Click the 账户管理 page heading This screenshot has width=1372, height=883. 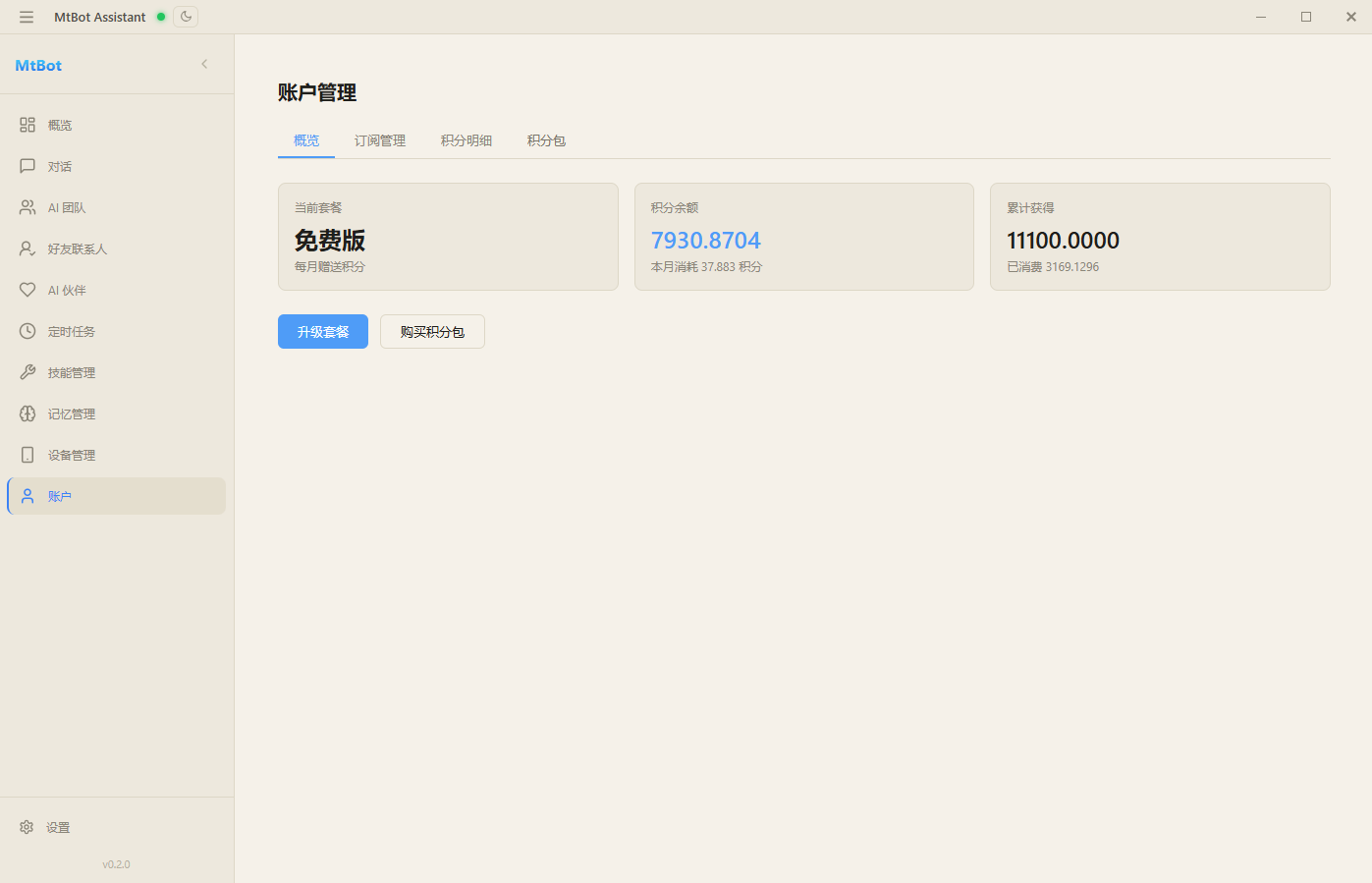point(317,92)
